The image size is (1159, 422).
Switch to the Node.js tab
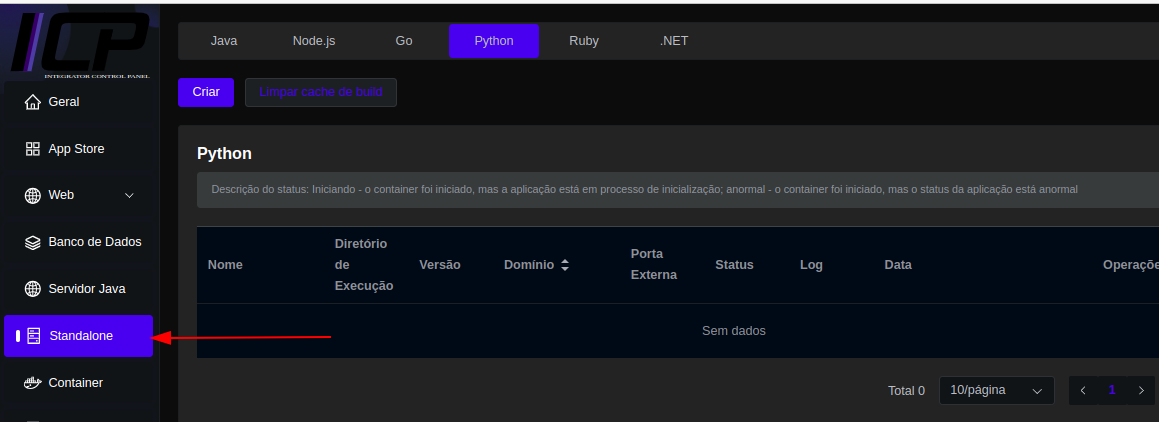click(x=314, y=41)
